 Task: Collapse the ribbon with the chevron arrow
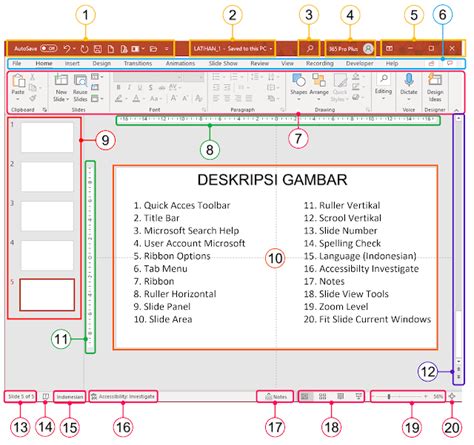(456, 110)
